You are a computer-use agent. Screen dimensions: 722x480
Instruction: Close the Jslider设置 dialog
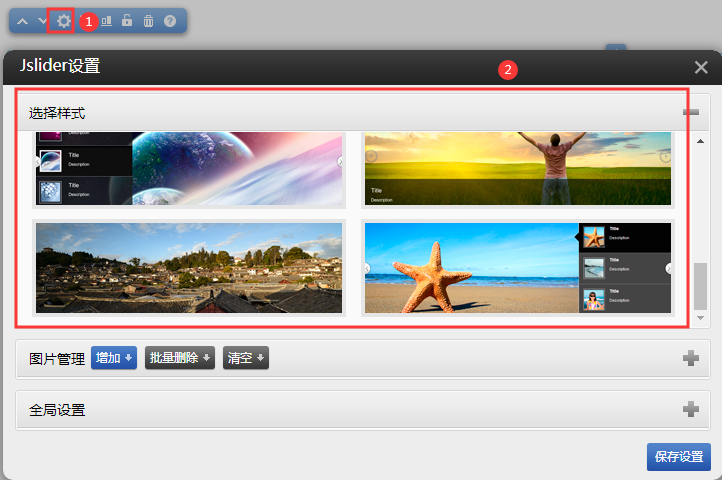tap(701, 68)
